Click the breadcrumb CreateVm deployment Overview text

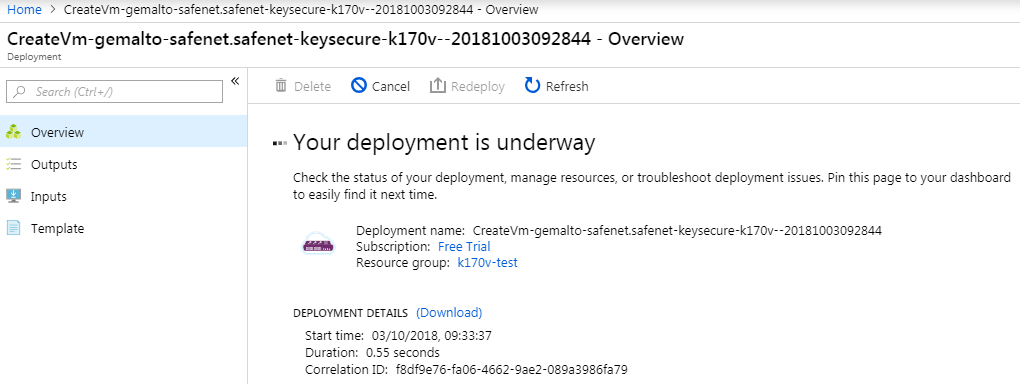301,10
